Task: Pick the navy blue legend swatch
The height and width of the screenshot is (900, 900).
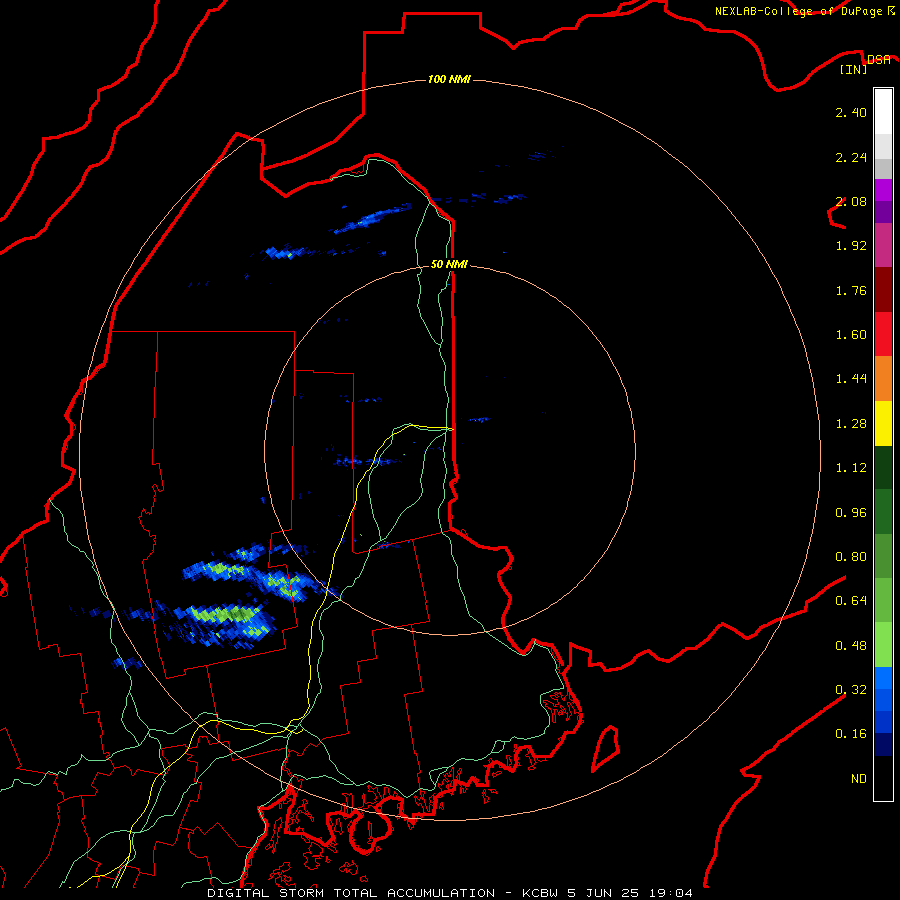Action: tap(883, 744)
